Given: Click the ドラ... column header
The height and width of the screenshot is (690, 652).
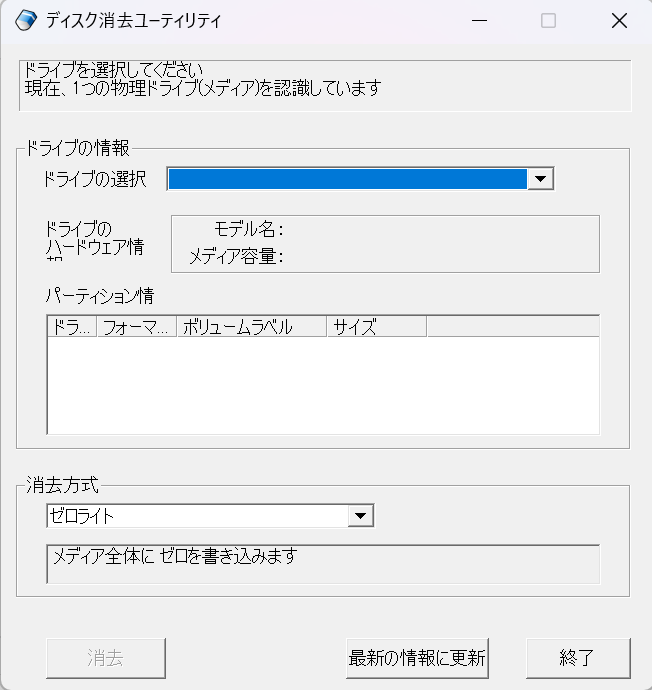Looking at the screenshot, I should click(71, 327).
